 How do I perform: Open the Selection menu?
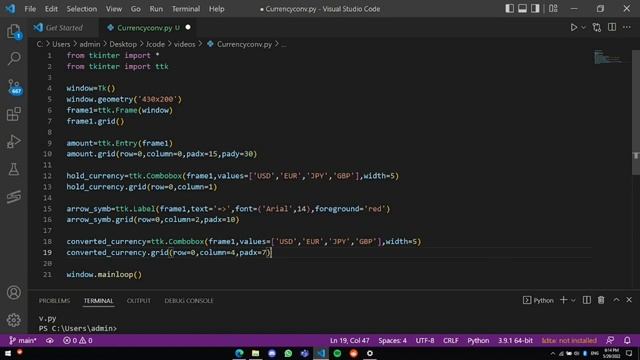point(82,9)
